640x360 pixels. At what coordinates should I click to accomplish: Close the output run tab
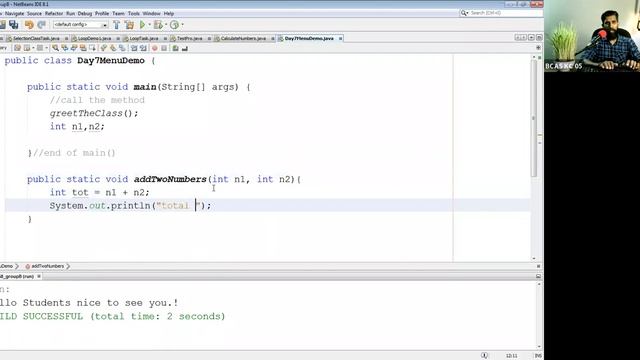click(39, 276)
